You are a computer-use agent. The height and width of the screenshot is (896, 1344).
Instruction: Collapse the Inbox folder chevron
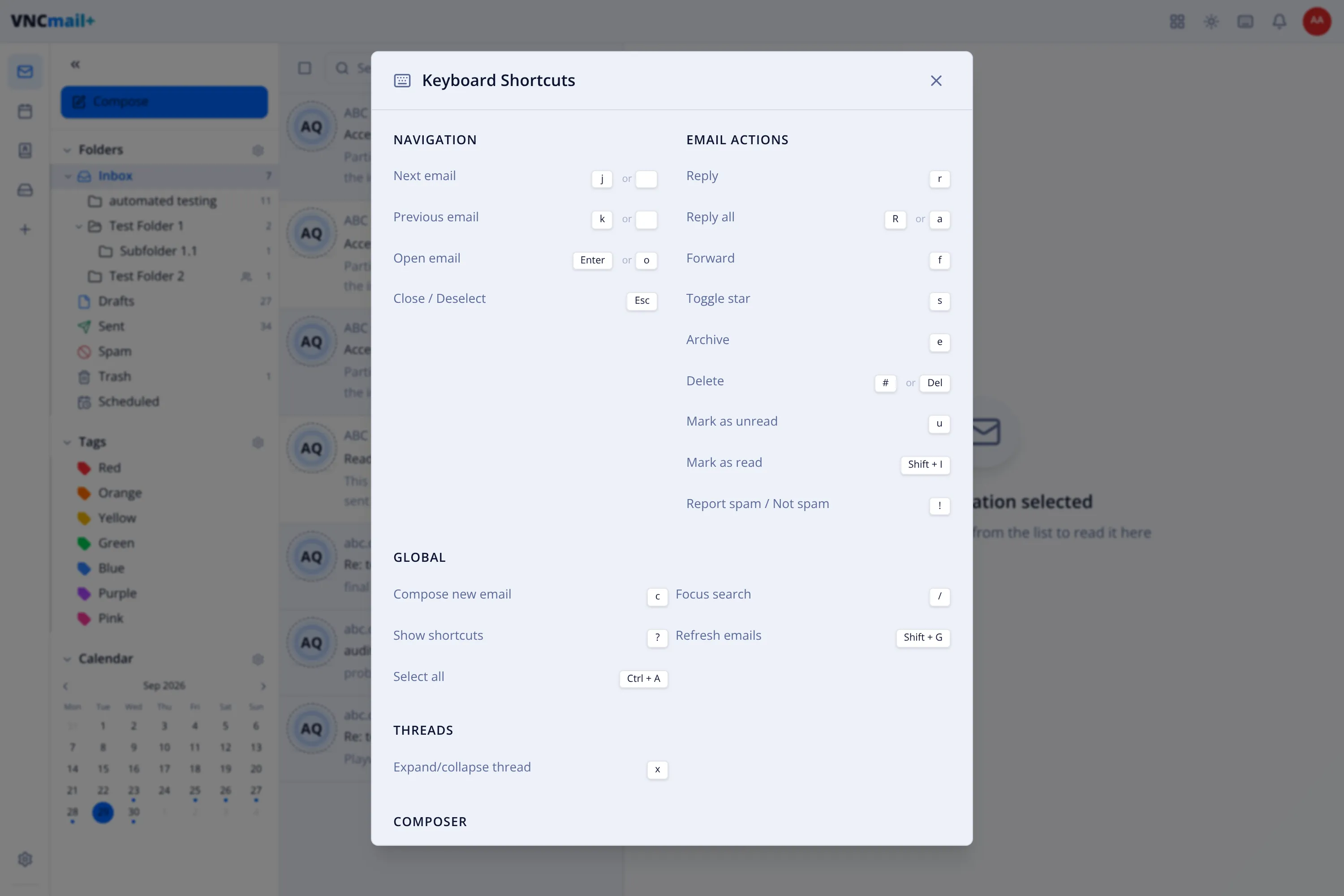(x=68, y=176)
